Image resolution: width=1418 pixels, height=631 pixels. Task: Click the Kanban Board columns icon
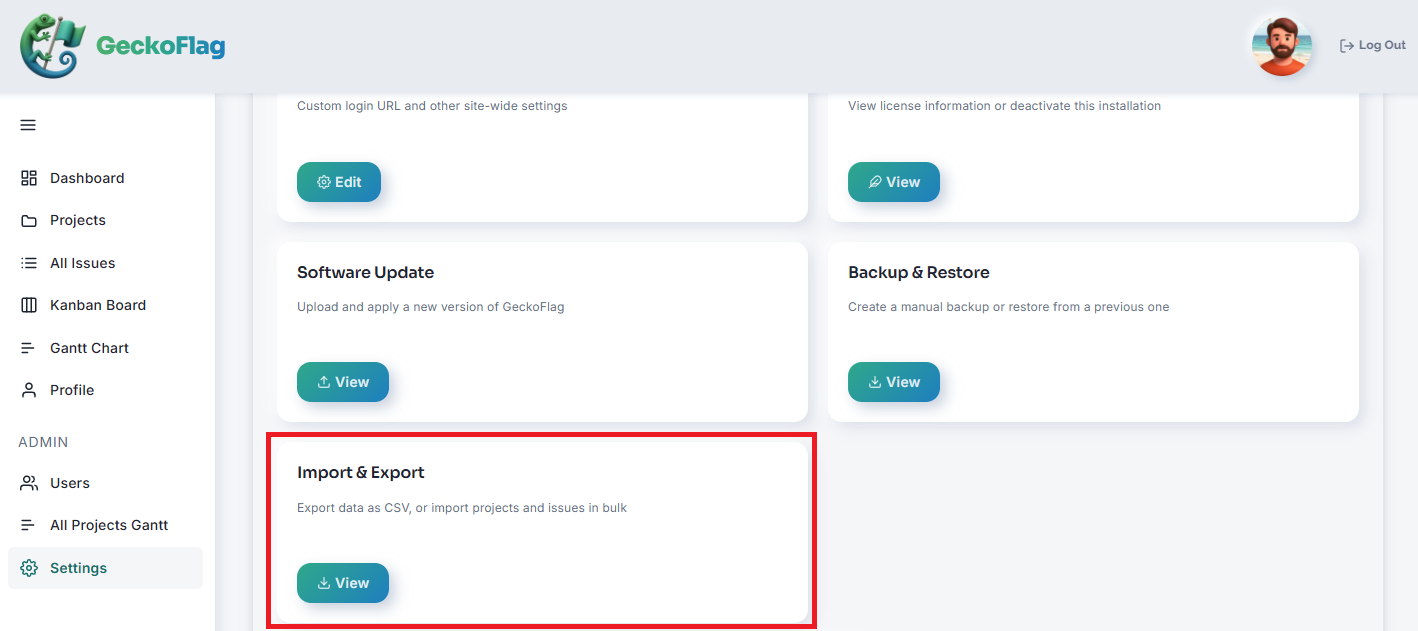tap(29, 305)
